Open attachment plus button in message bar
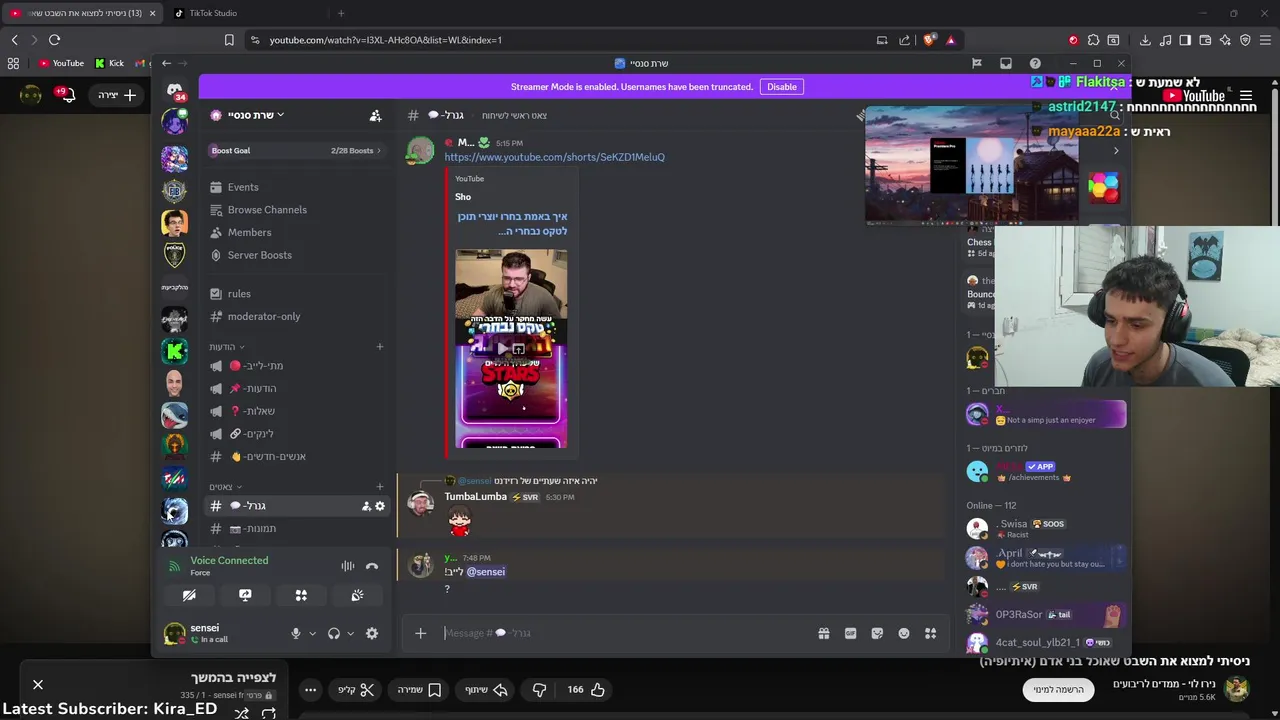 (420, 633)
